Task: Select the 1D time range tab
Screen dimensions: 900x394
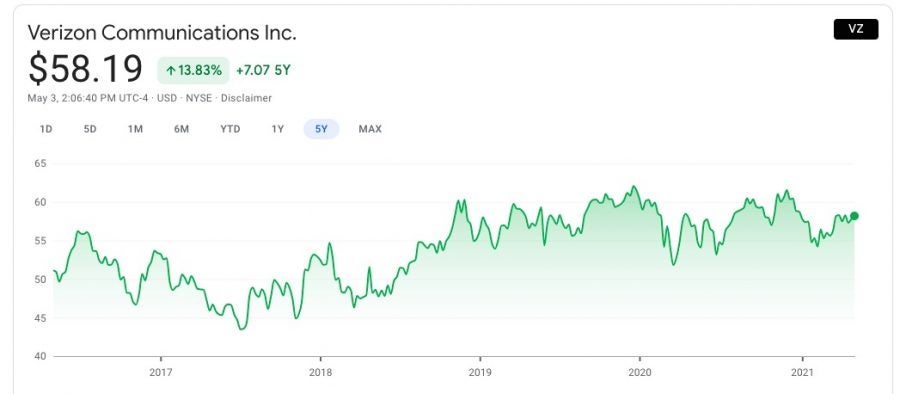Action: click(46, 129)
